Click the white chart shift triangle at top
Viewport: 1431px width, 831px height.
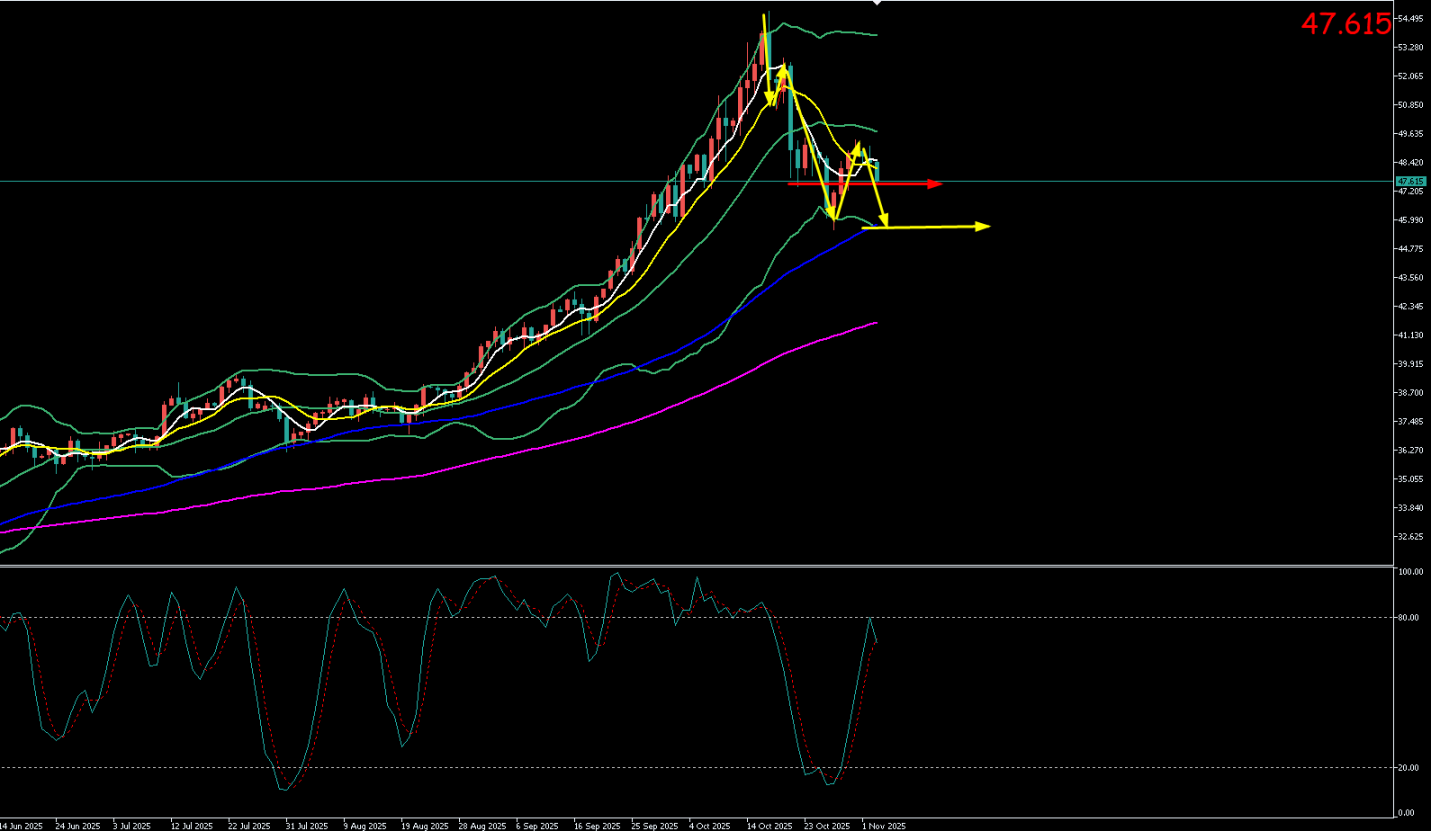877,3
